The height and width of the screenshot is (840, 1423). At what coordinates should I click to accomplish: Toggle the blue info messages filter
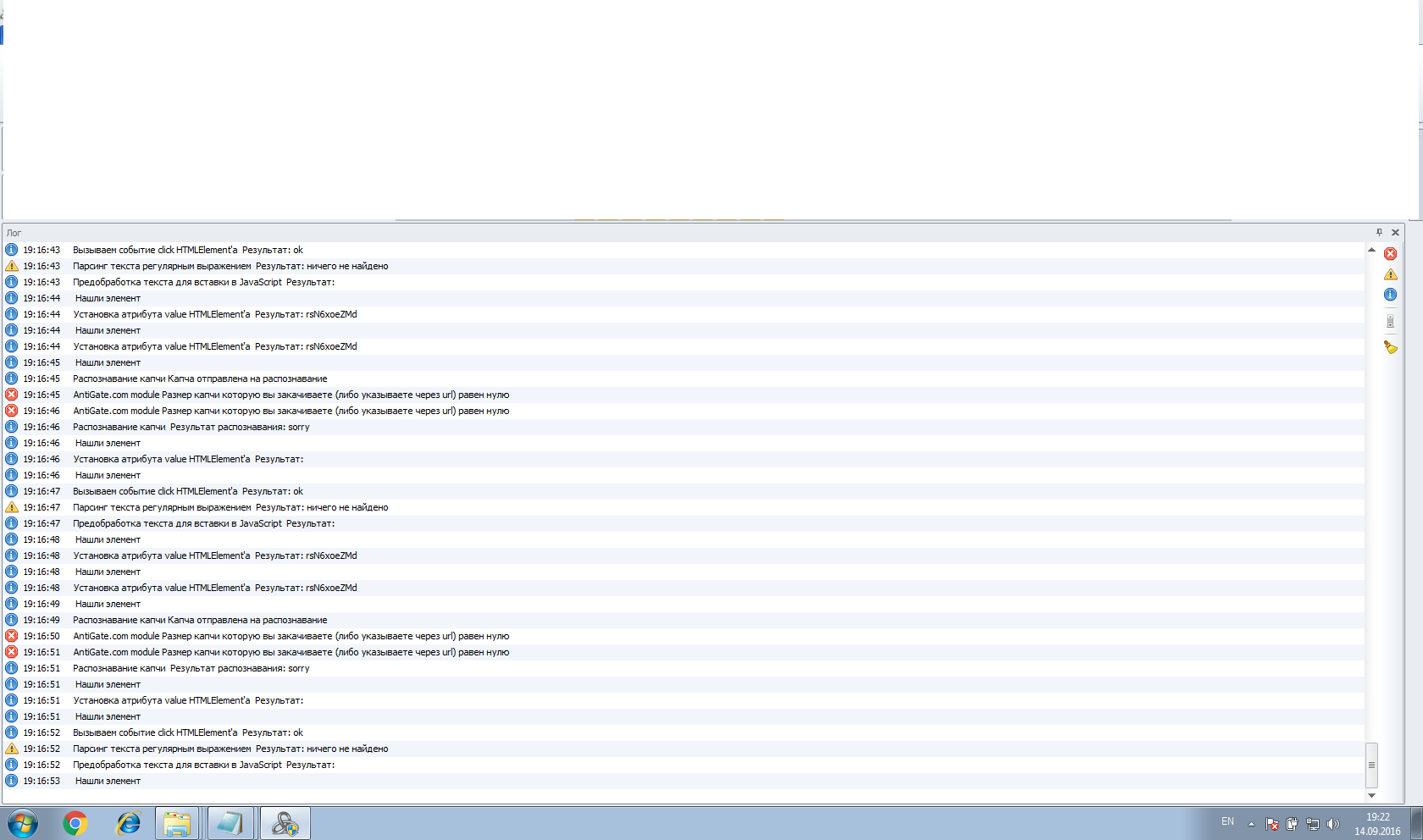pyautogui.click(x=1390, y=295)
